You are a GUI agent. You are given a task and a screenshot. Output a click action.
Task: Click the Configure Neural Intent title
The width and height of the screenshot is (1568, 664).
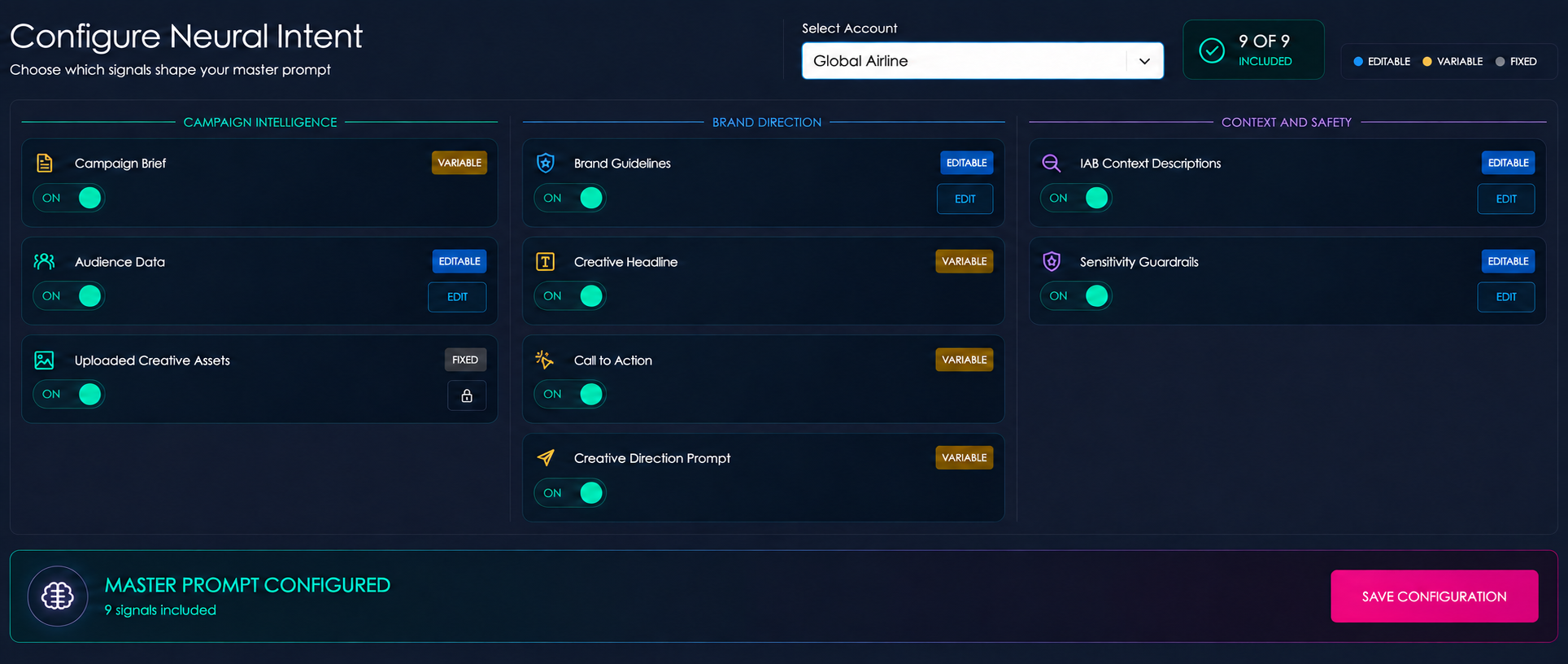[x=186, y=37]
